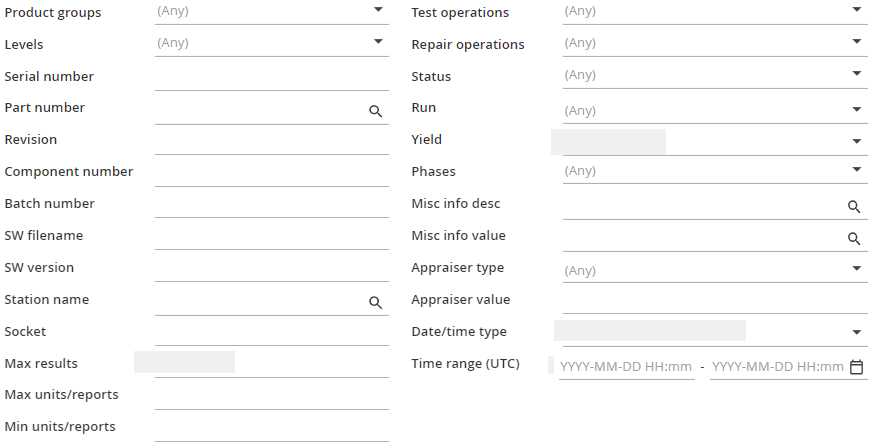Expand the Yield dropdown arrow
Screen dimensions: 871x446
(857, 142)
